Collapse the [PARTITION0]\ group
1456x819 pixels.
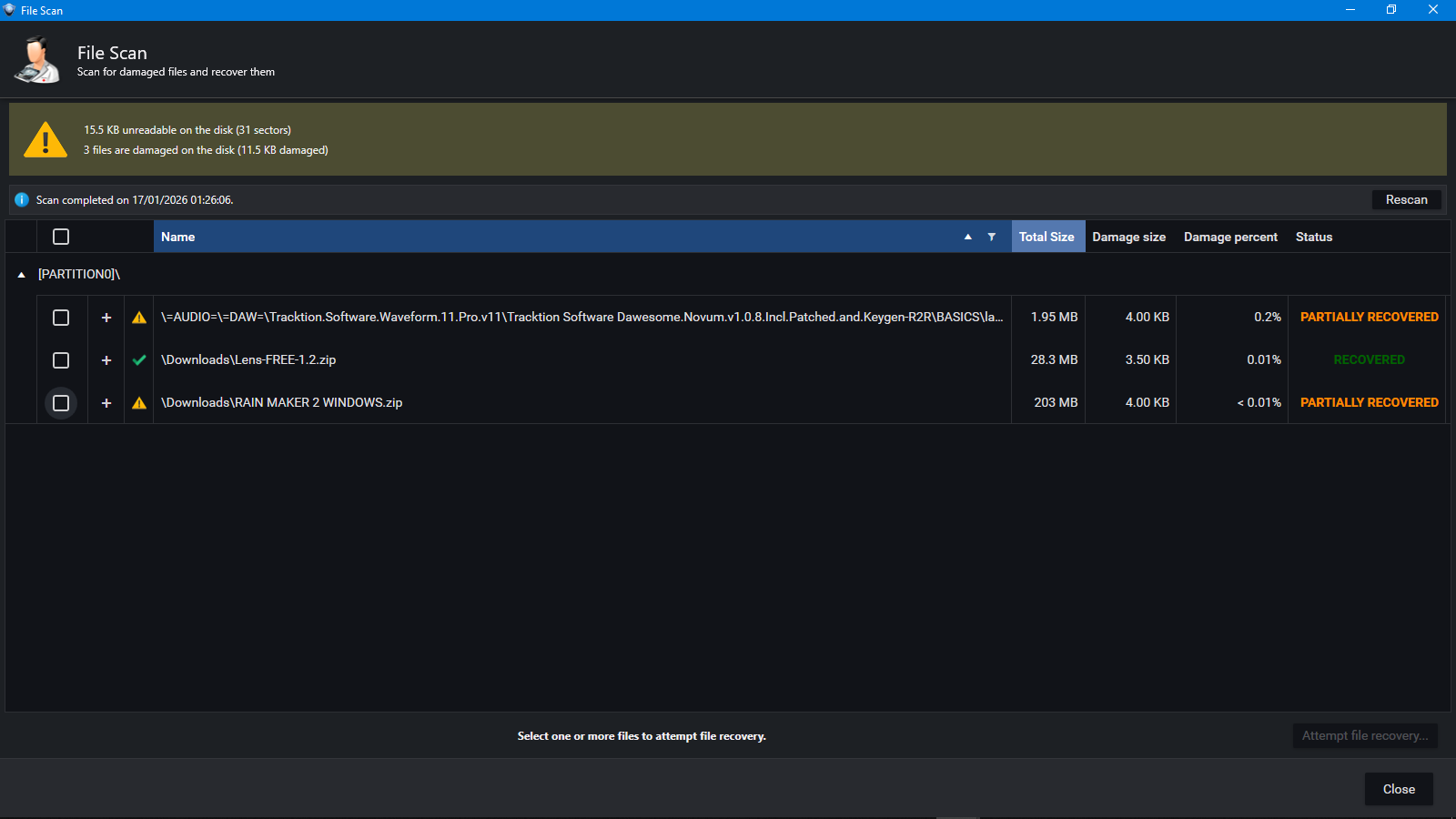tap(21, 274)
